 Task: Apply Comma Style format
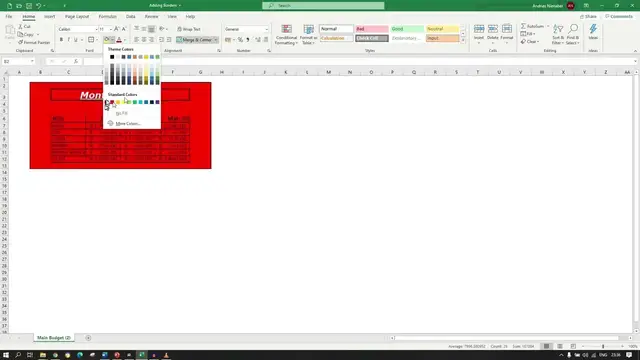click(248, 40)
